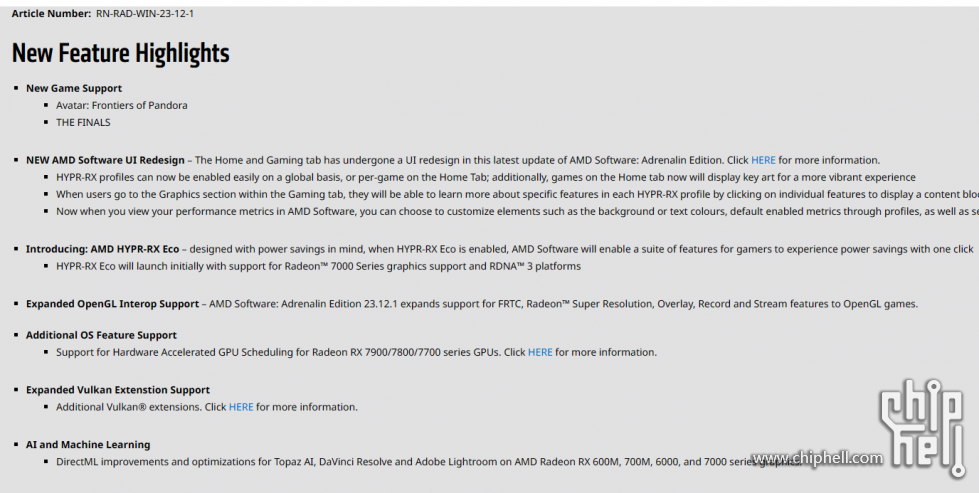Click the 'NEW AMD Software UI Redesign' heading
This screenshot has height=493, width=979.
coord(105,160)
